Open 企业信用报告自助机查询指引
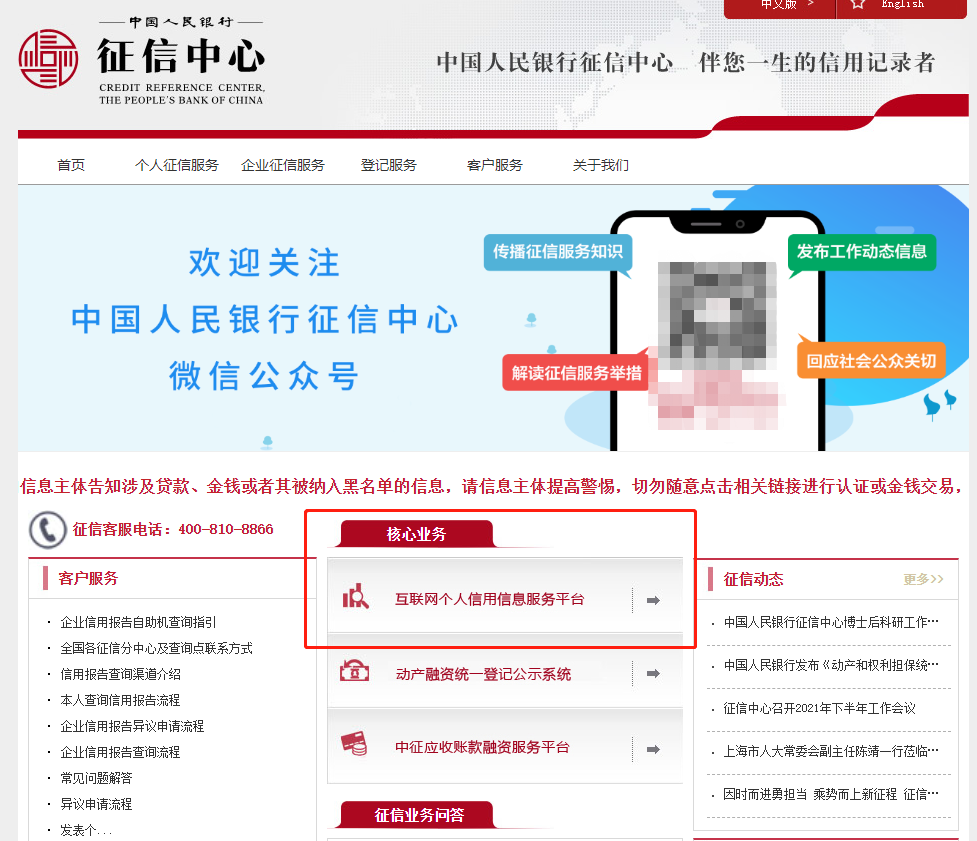 (138, 622)
